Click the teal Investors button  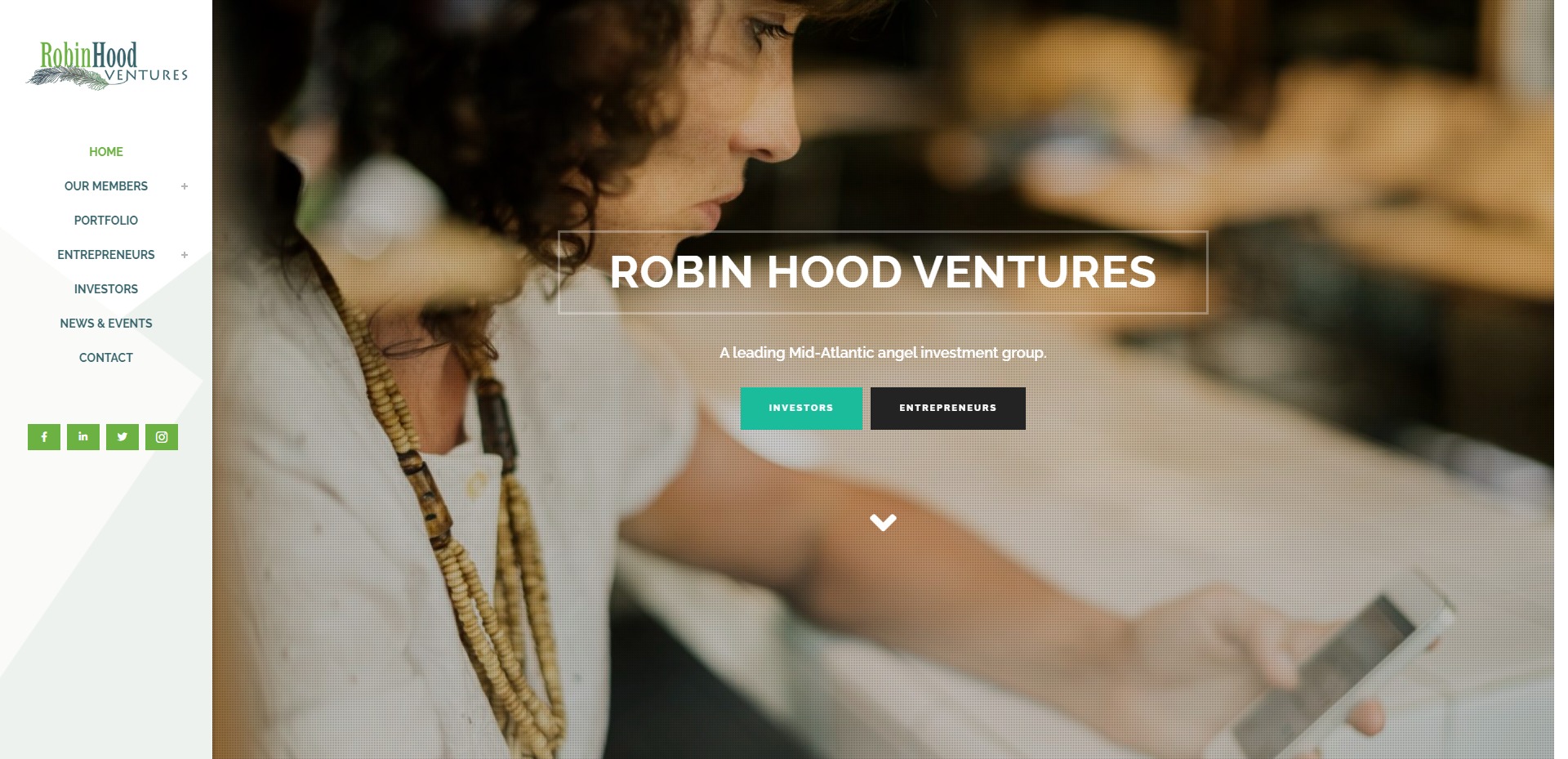click(x=801, y=409)
